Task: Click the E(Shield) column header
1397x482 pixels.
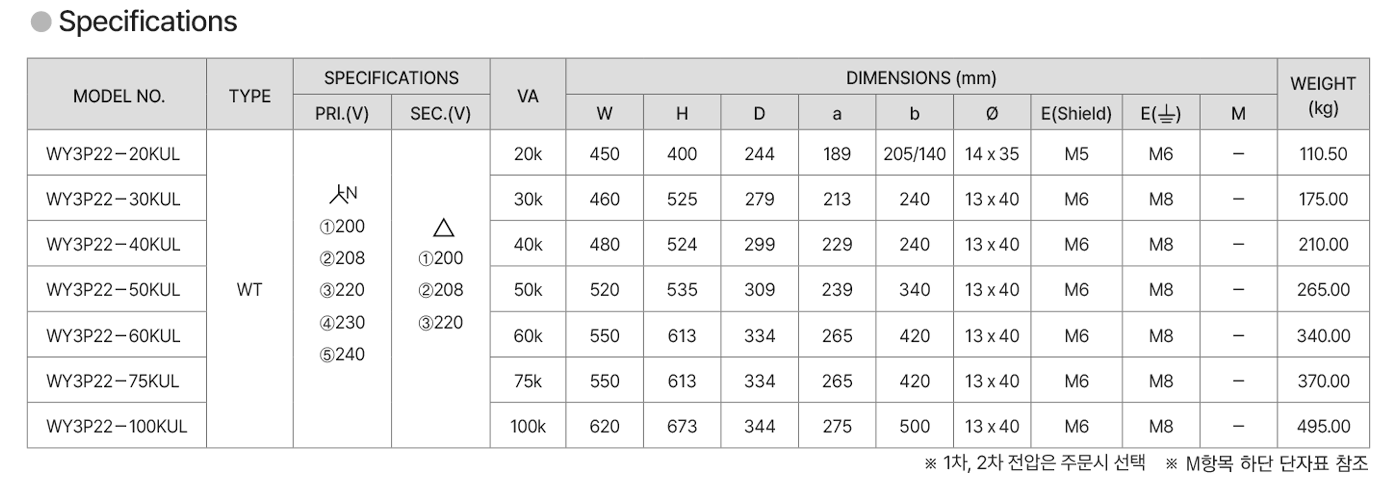Action: [x=1076, y=114]
